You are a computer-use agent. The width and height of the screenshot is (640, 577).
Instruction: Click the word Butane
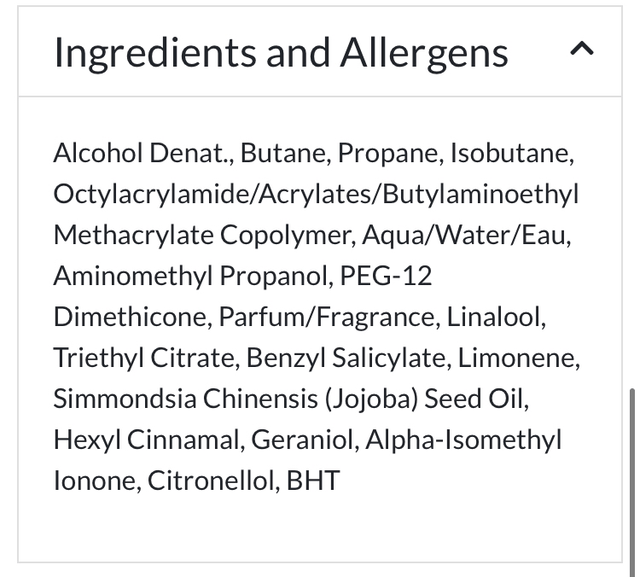(284, 154)
